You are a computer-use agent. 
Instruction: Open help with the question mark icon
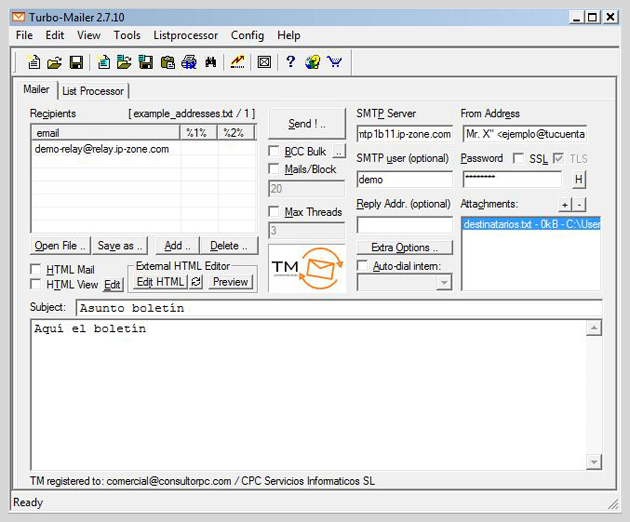click(290, 62)
